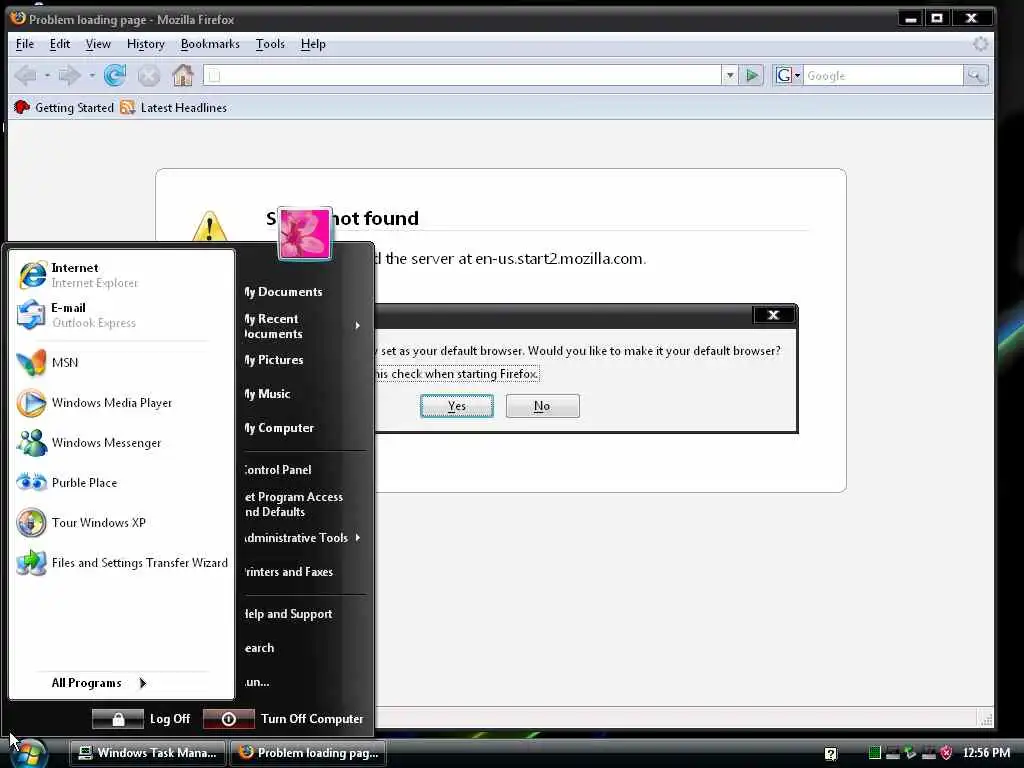Screen dimensions: 1024x768
Task: Launch Internet Explorer from Start menu
Action: click(121, 275)
